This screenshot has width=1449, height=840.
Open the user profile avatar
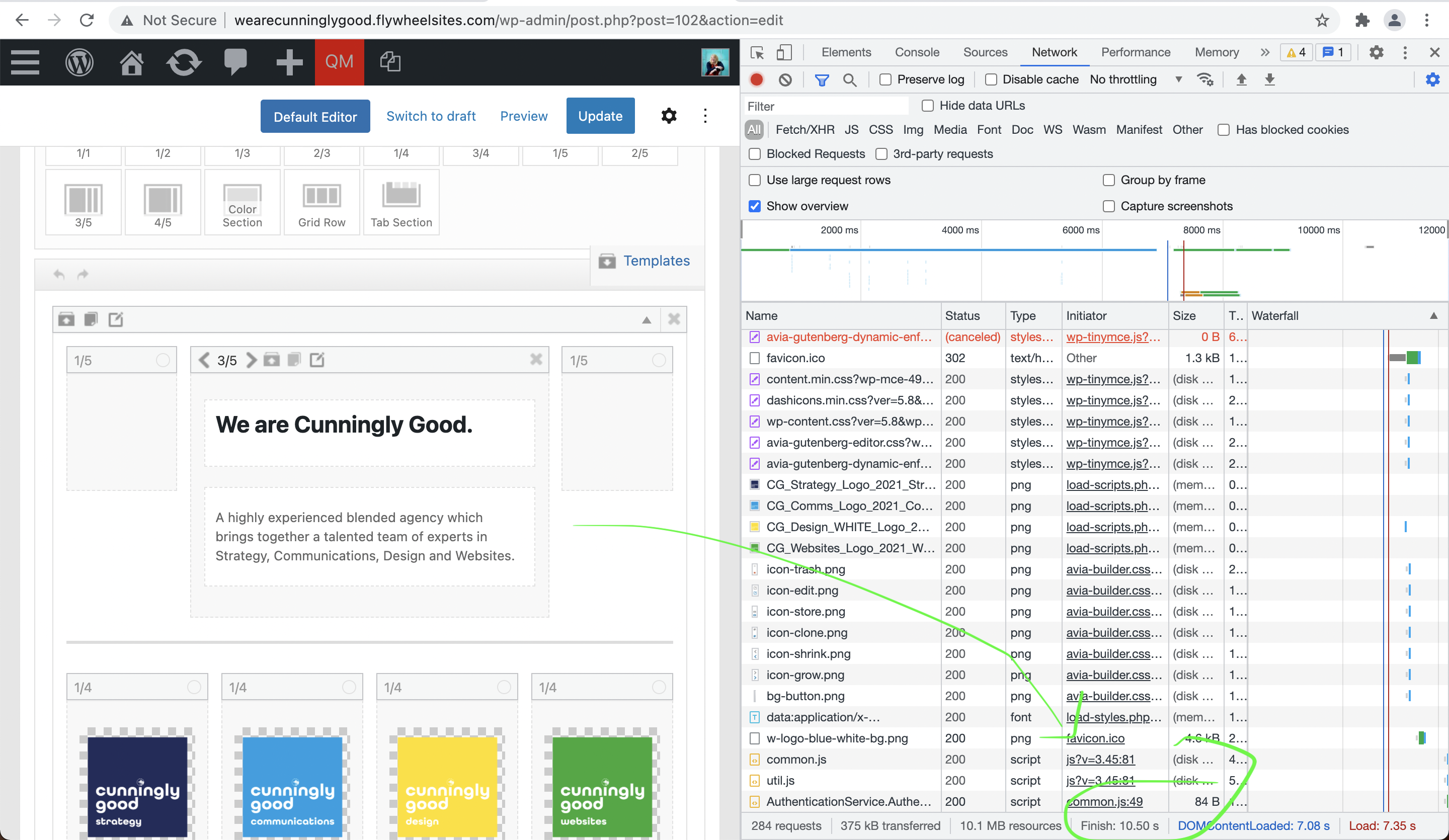pos(715,62)
